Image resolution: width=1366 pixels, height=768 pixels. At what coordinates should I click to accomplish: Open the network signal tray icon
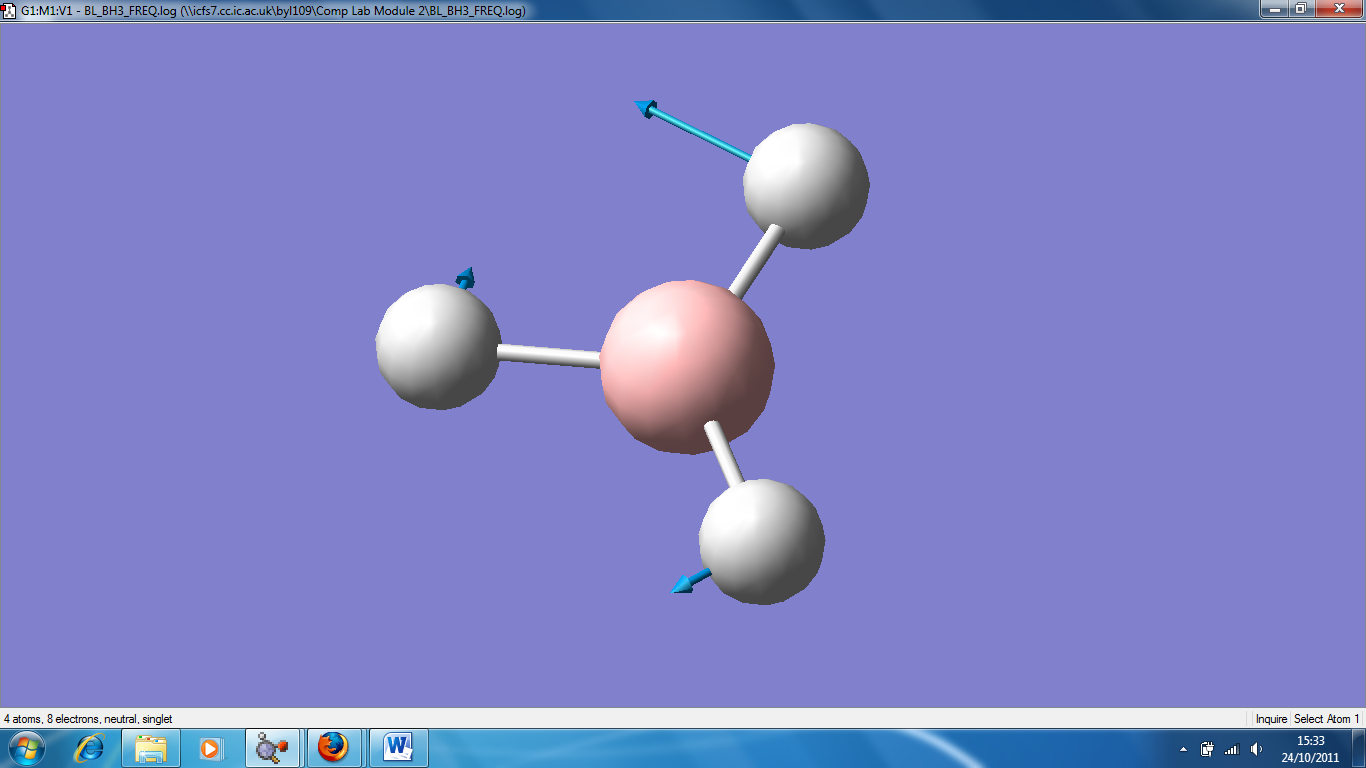point(1231,748)
